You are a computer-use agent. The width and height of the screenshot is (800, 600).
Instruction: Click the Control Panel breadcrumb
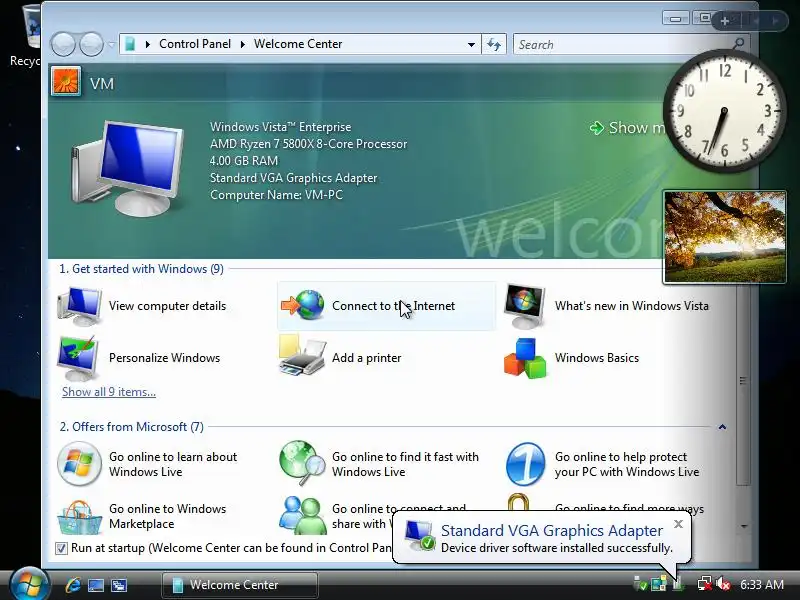pyautogui.click(x=195, y=44)
